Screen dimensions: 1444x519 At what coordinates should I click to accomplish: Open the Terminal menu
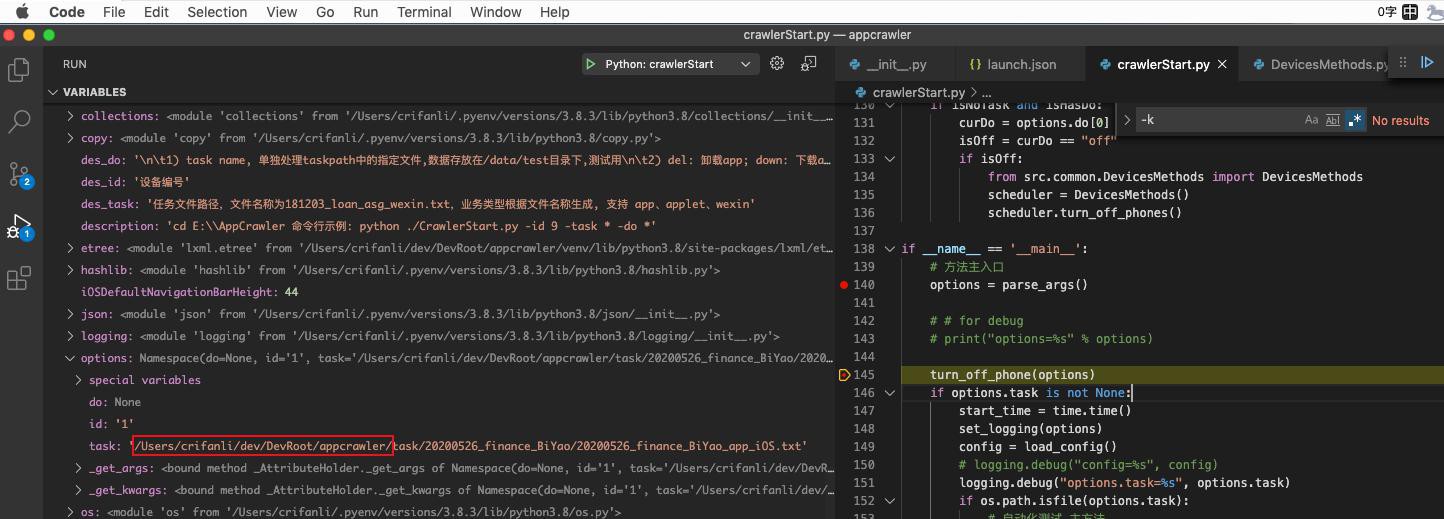point(425,12)
